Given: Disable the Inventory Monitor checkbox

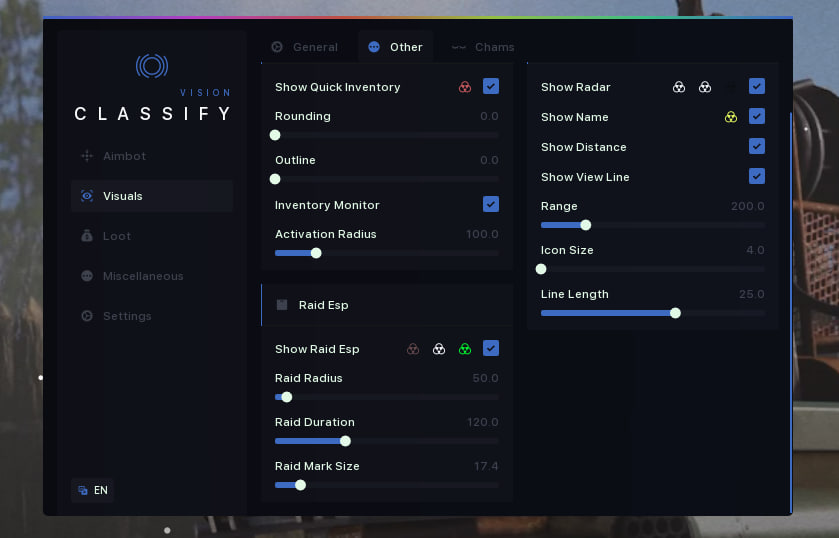Looking at the screenshot, I should pos(491,204).
